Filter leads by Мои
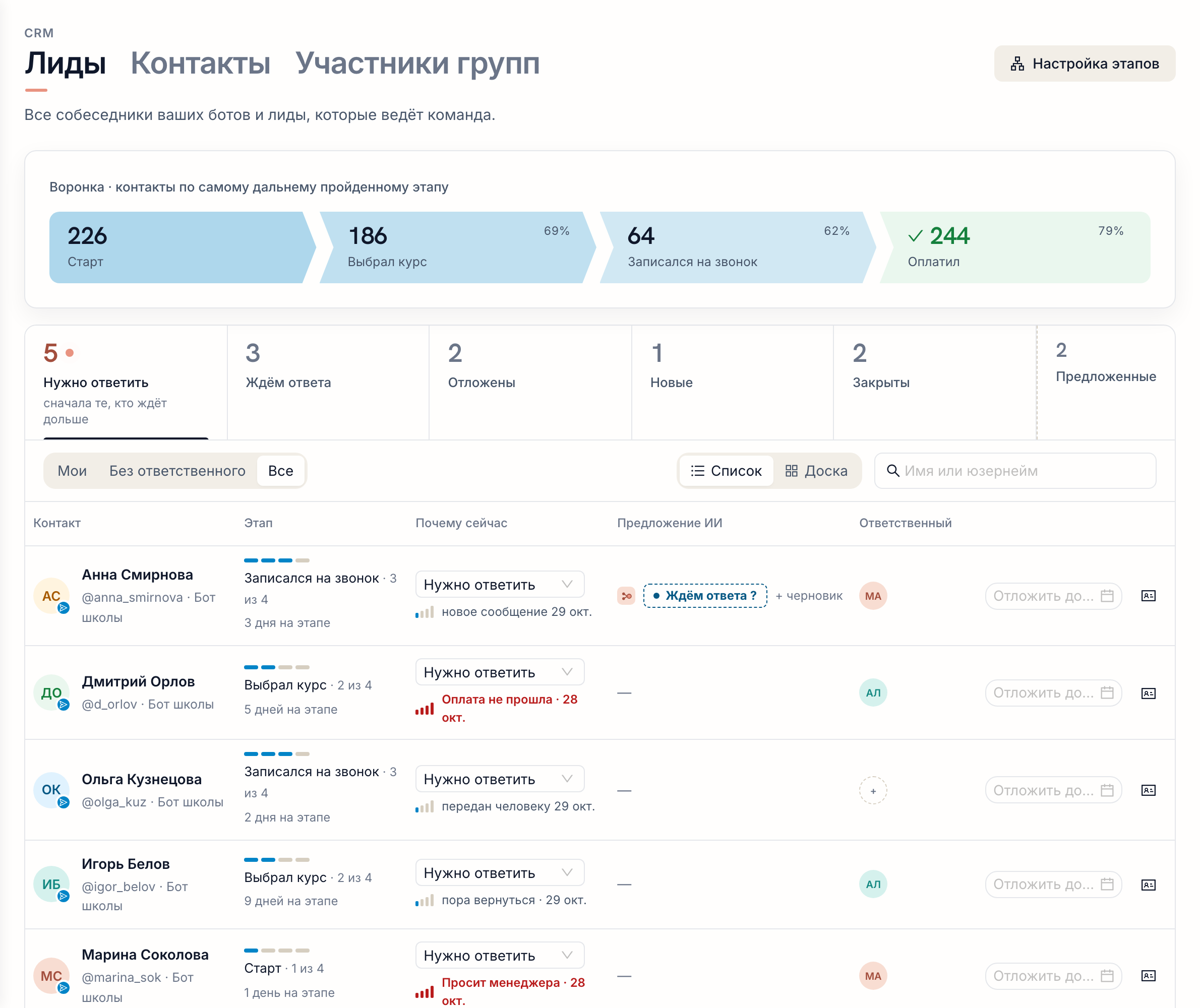The height and width of the screenshot is (1008, 1200). point(72,471)
